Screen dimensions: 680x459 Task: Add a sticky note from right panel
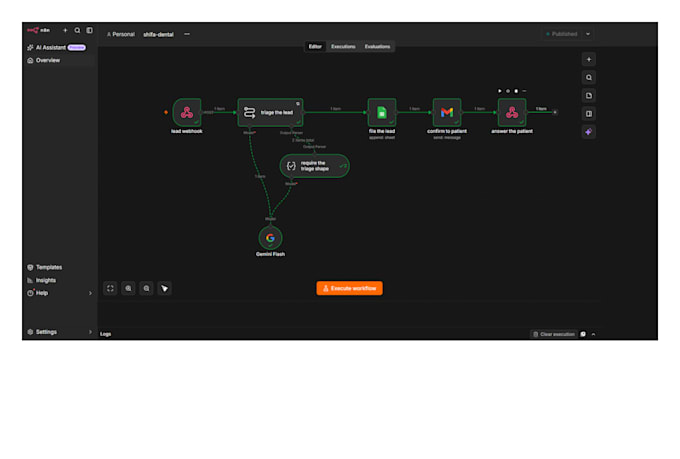pos(588,95)
